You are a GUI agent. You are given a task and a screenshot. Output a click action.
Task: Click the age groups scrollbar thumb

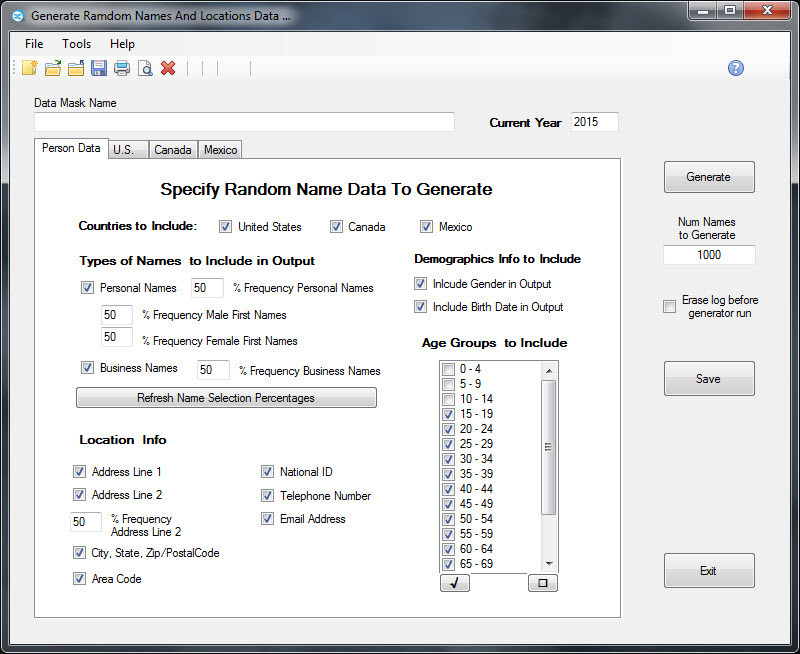pyautogui.click(x=548, y=447)
